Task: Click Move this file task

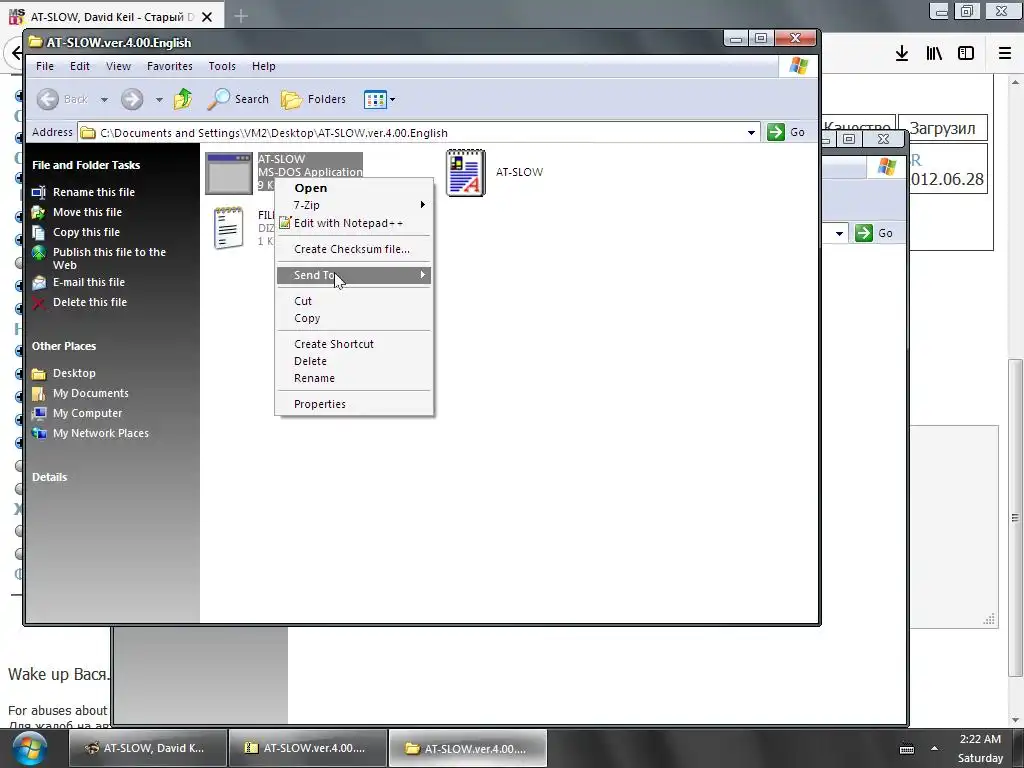Action: click(x=87, y=212)
